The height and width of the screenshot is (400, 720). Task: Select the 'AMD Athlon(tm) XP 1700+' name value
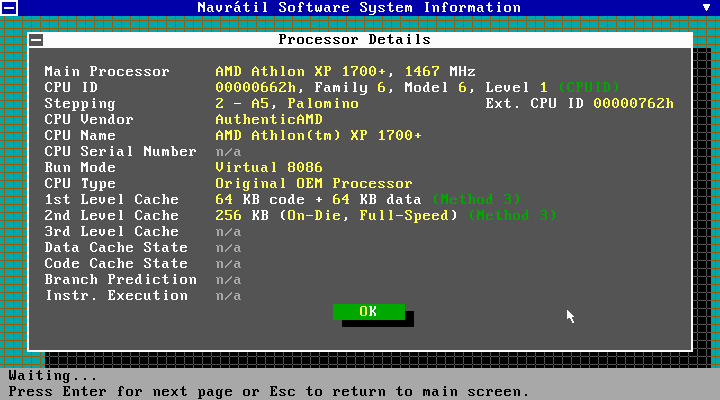(x=319, y=136)
